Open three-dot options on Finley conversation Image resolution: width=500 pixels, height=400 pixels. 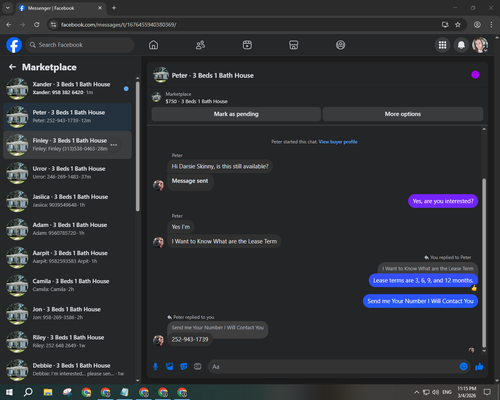pyautogui.click(x=114, y=145)
